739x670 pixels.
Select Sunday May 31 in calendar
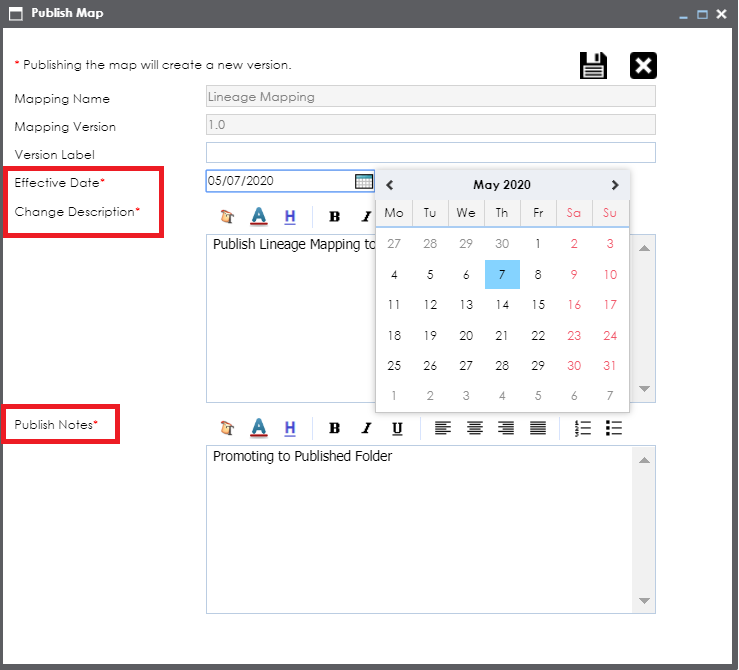[610, 366]
